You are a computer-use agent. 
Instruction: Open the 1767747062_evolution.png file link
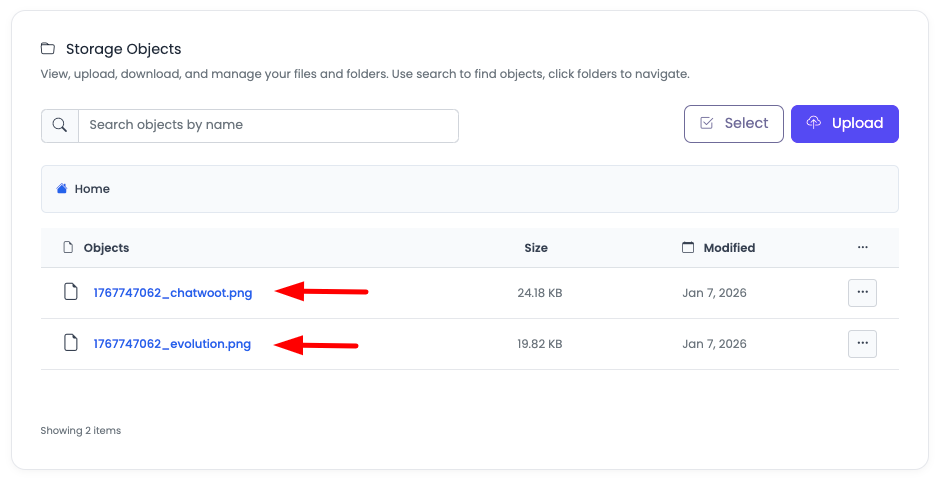[172, 344]
